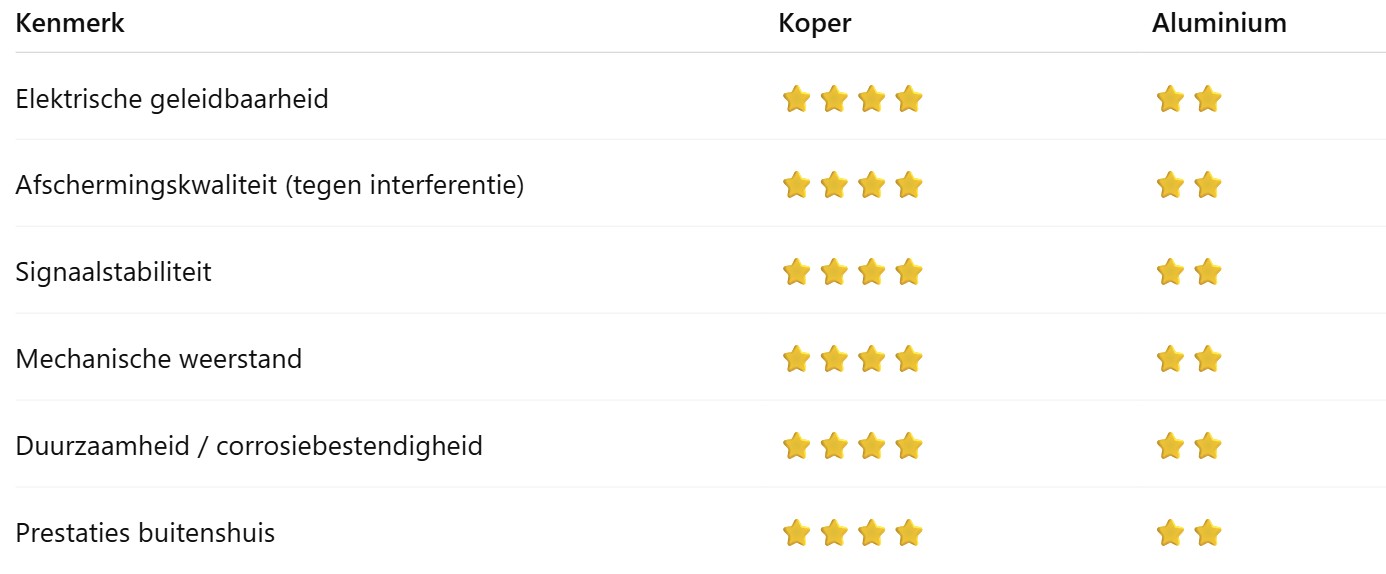Click the Aluminium stars for Signaalstabiliteit
The width and height of the screenshot is (1386, 574).
(x=1189, y=272)
